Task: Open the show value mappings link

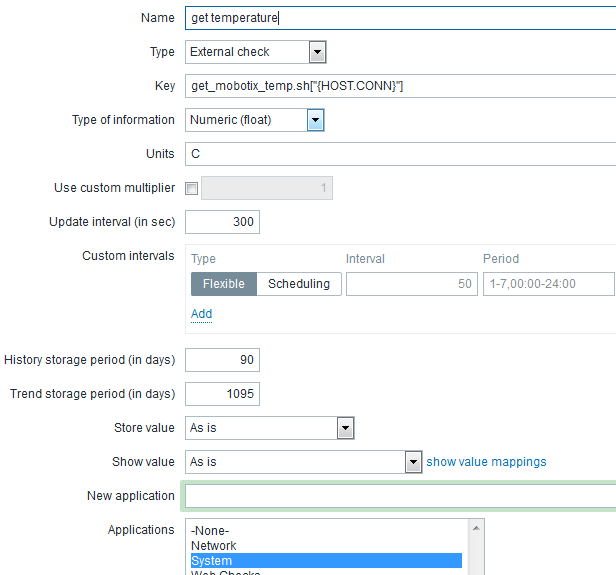Action: coord(486,462)
